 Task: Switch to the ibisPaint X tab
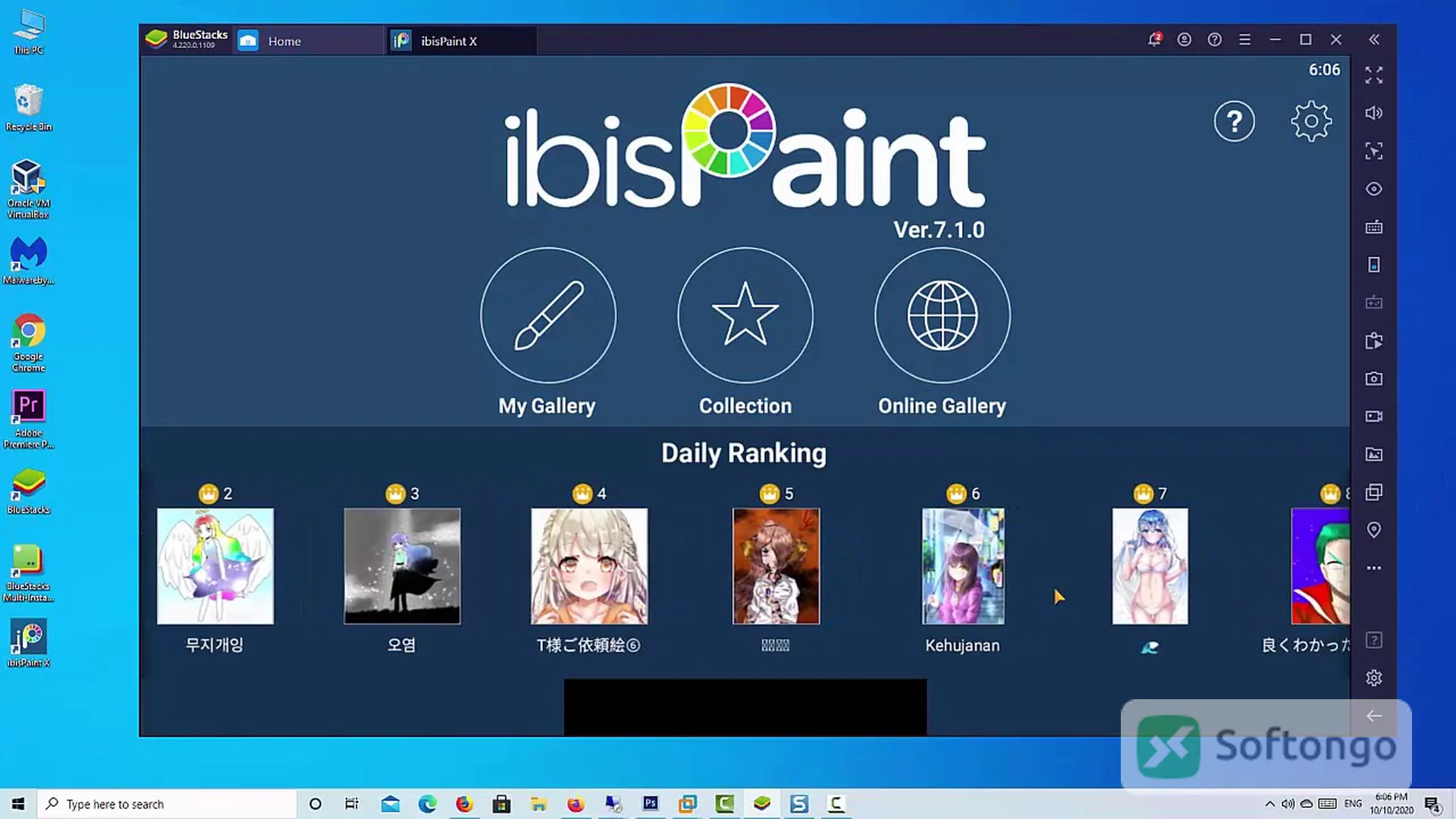[x=462, y=41]
